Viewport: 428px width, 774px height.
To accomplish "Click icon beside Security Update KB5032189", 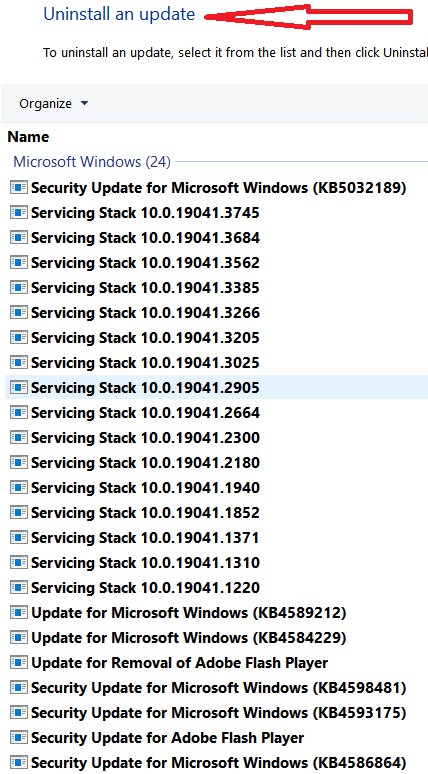I will coord(19,188).
